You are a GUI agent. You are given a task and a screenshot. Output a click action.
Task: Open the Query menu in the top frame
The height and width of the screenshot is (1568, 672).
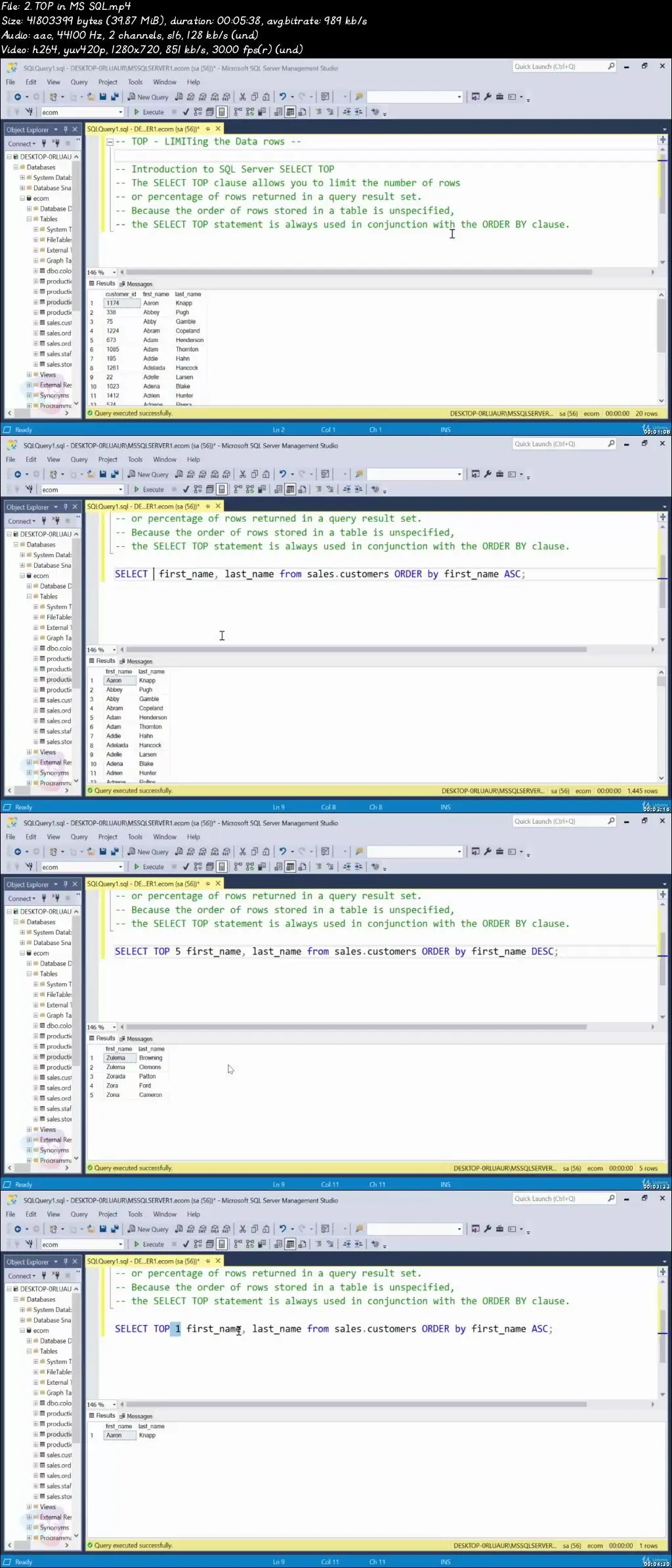tap(79, 83)
